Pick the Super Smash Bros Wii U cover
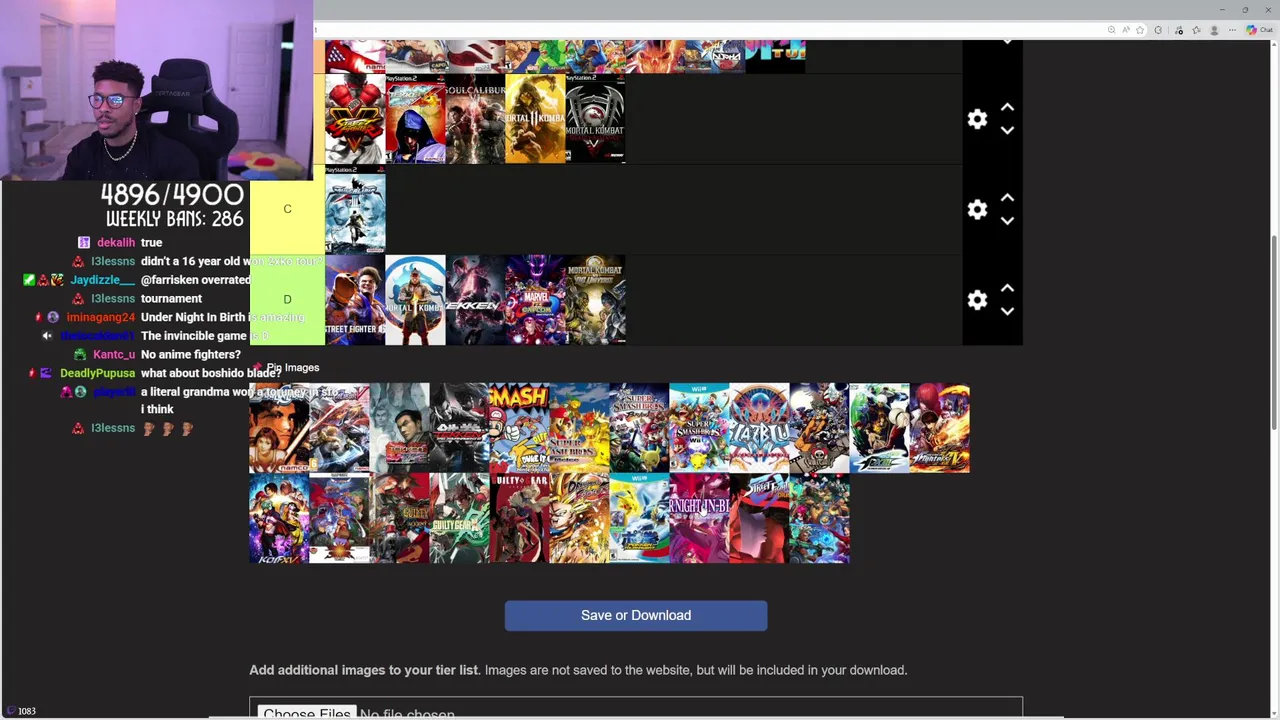The width and height of the screenshot is (1280, 720). (x=699, y=428)
